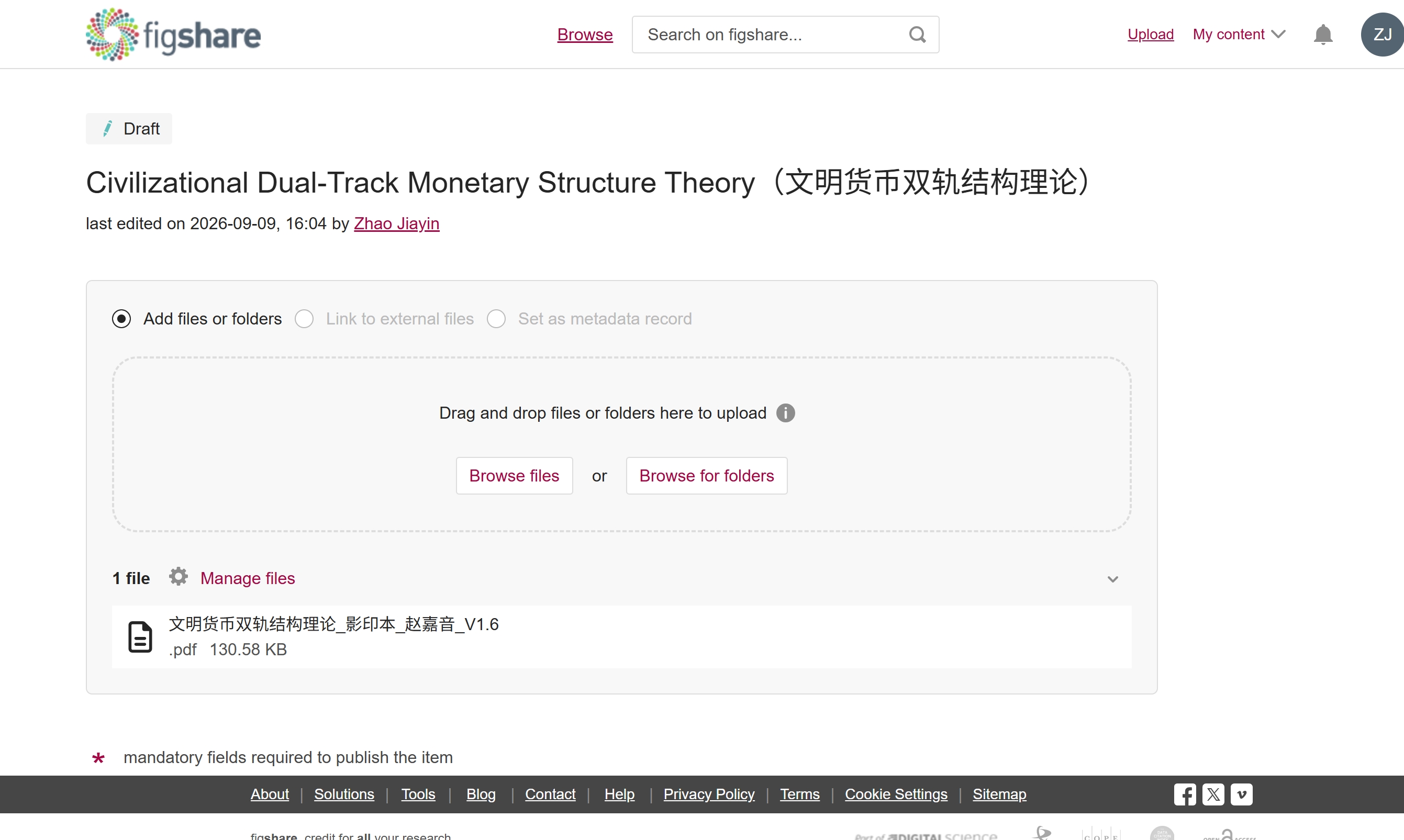The image size is (1404, 840).
Task: Collapse the file list chevron
Action: point(1112,579)
